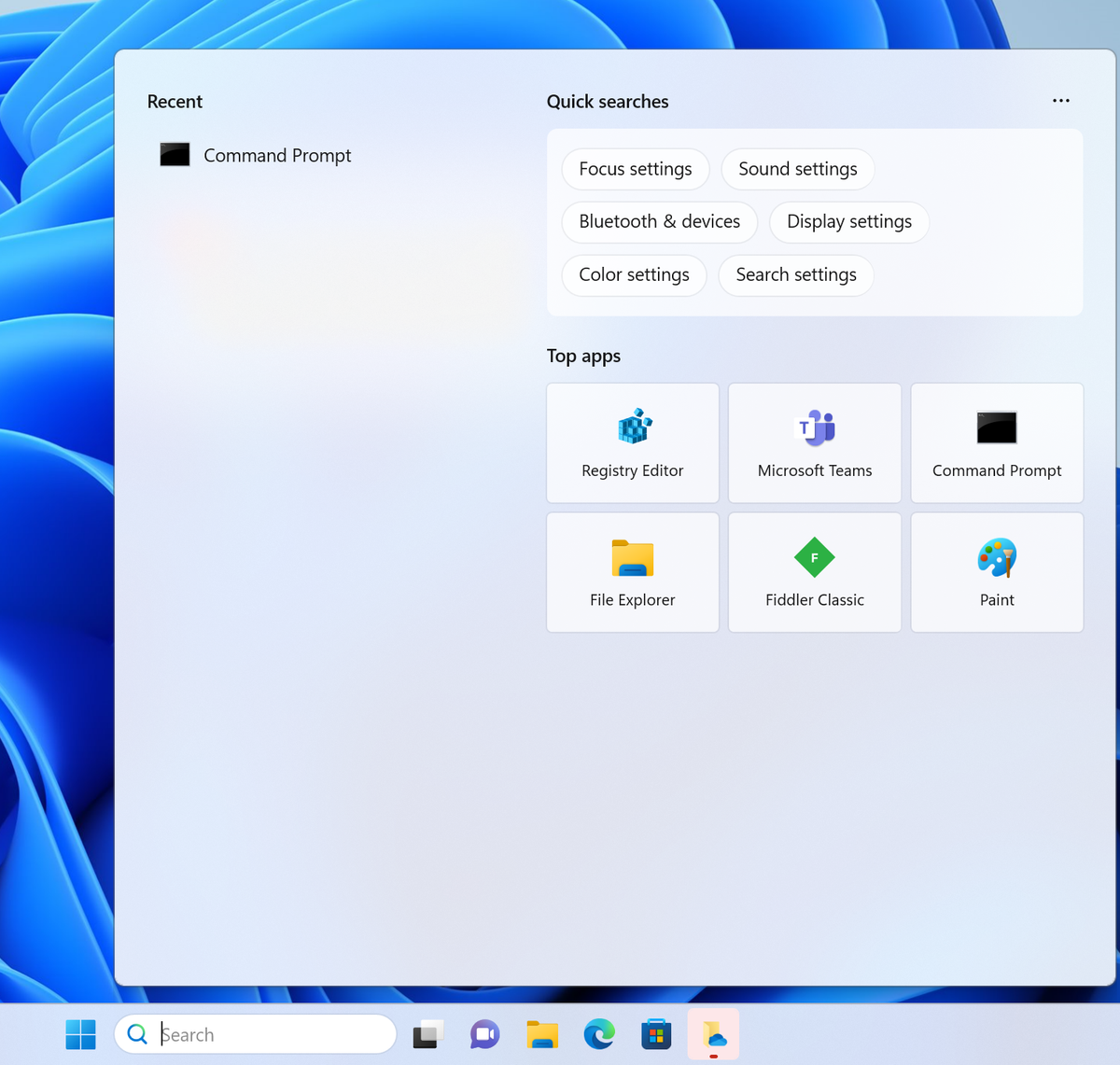The image size is (1120, 1065).
Task: Open Color settings quick search
Action: coord(634,275)
